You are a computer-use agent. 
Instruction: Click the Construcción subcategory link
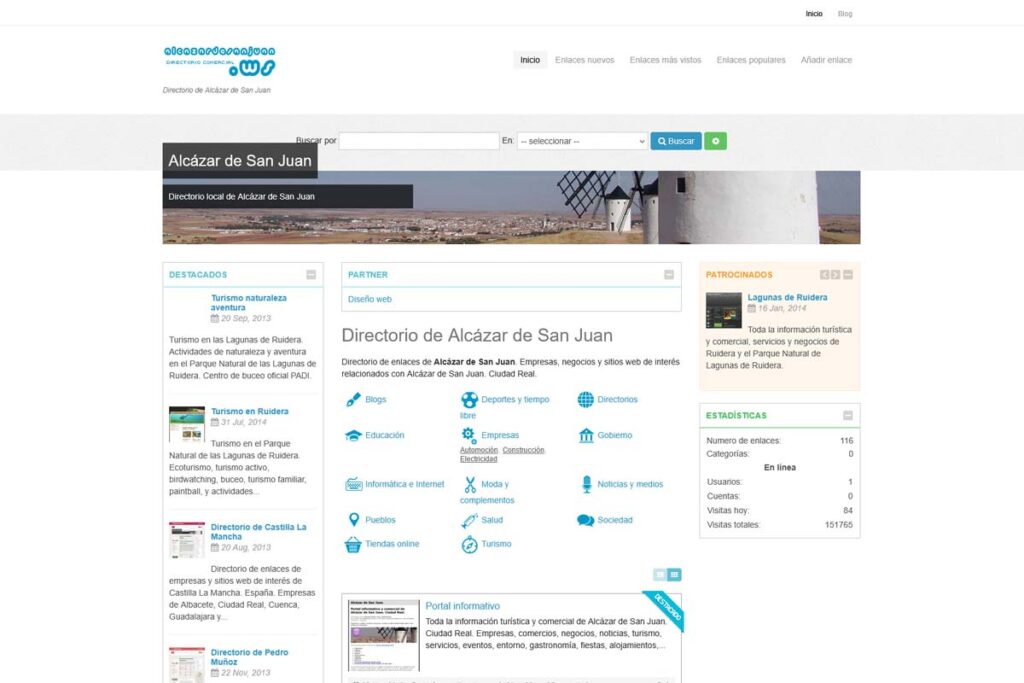pyautogui.click(x=523, y=450)
